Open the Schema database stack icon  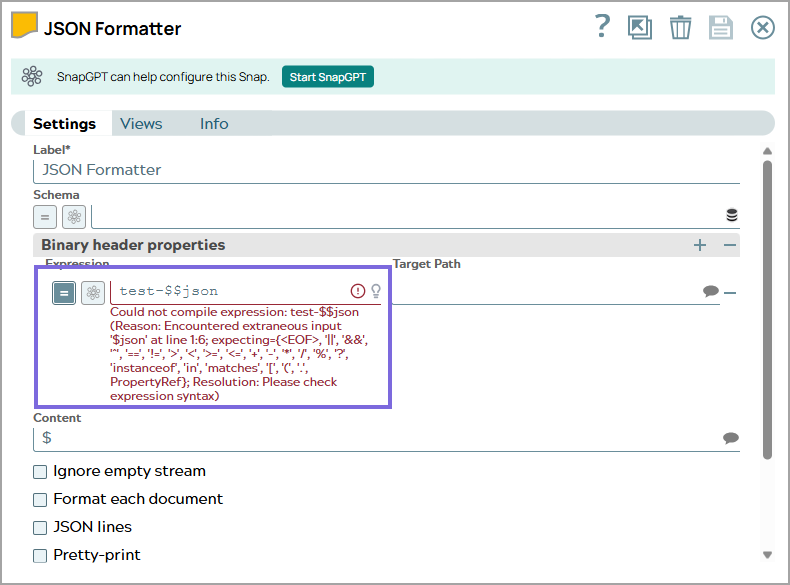point(732,215)
